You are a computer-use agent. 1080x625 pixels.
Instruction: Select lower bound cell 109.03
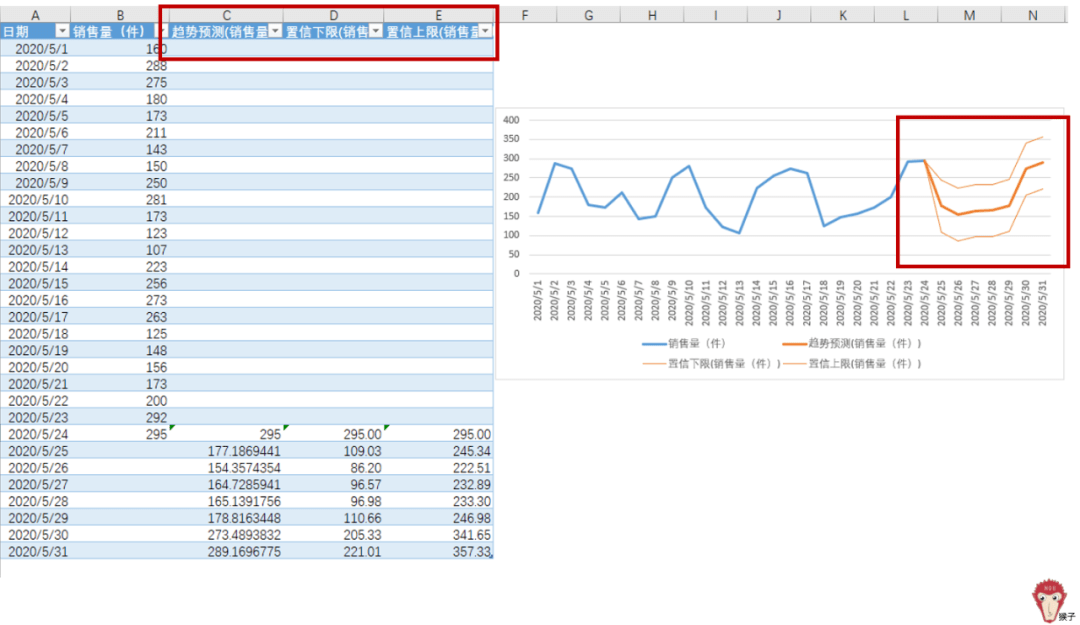coord(333,451)
